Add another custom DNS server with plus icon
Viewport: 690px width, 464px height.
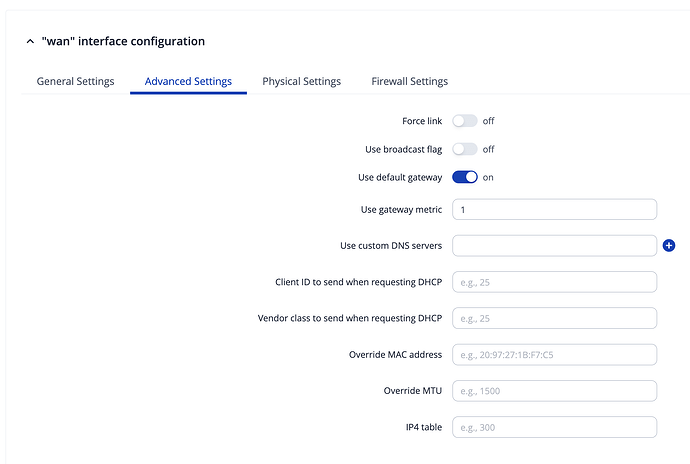pyautogui.click(x=669, y=245)
